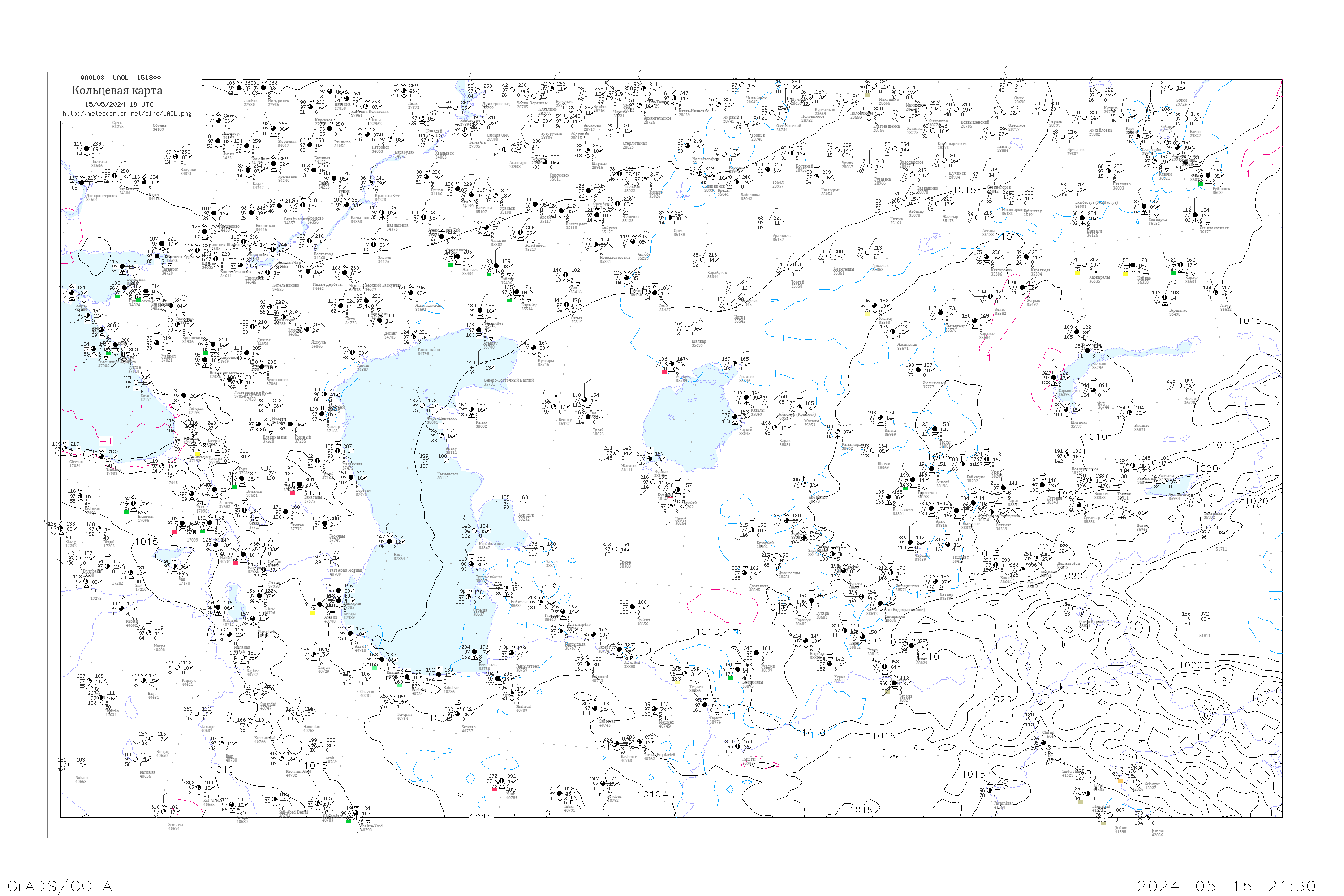Click the empty circle at Шалкар station
The width and height of the screenshot is (1344, 896).
(687, 328)
